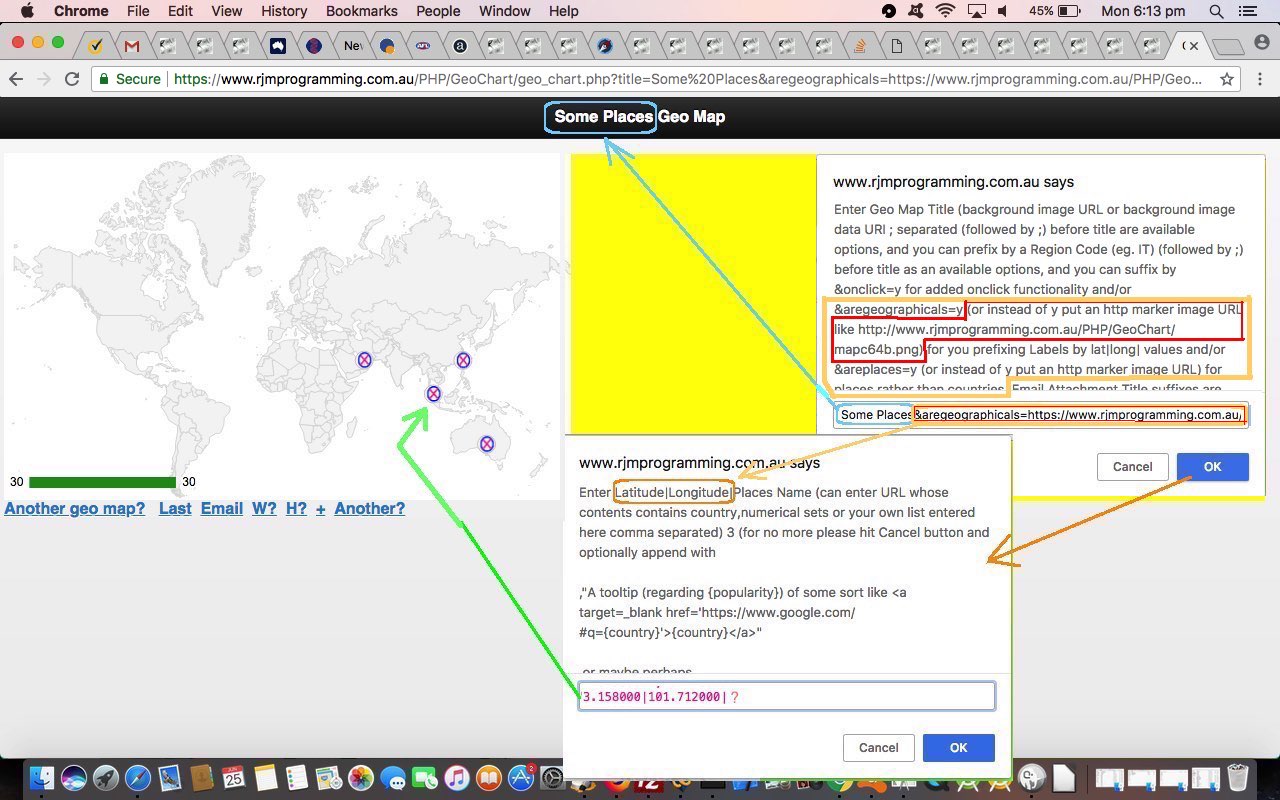Click the map marker on Arabian Peninsula

tap(364, 360)
